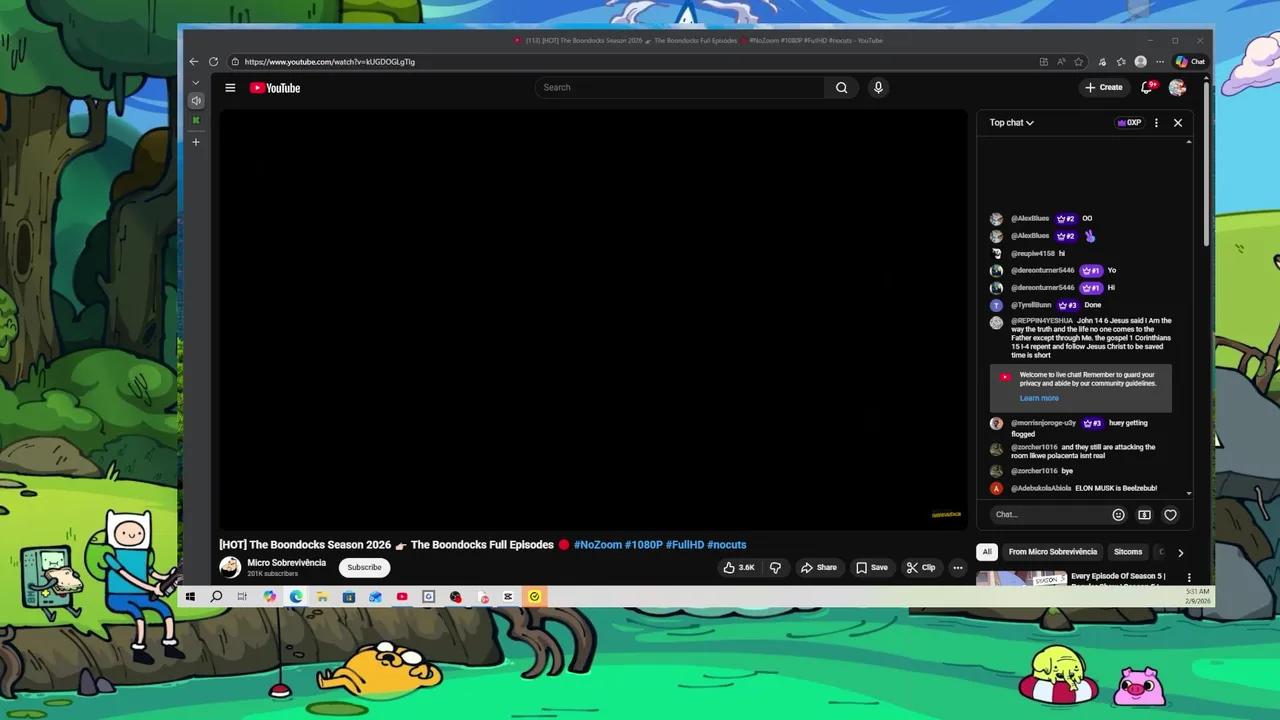Click the #NoZoom hashtag link
The image size is (1280, 720).
tap(597, 545)
